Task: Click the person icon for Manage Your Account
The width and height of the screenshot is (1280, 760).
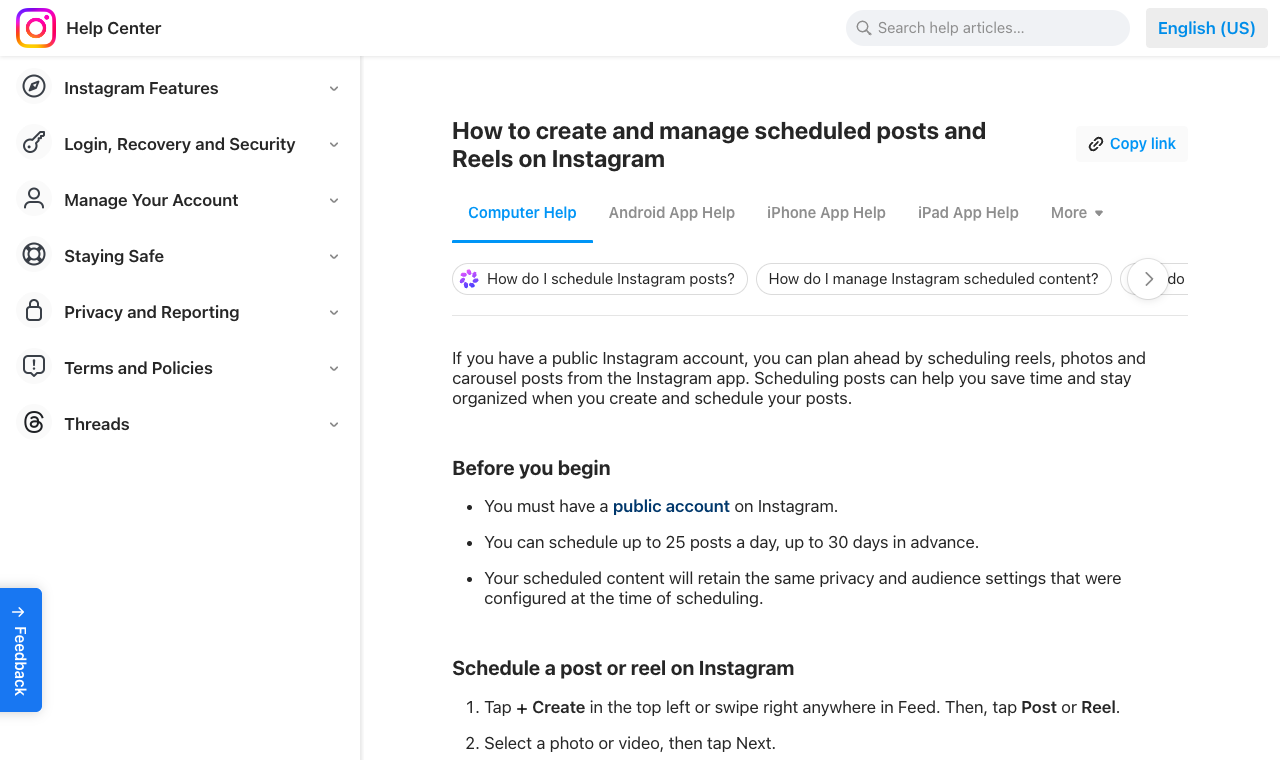Action: (x=34, y=199)
